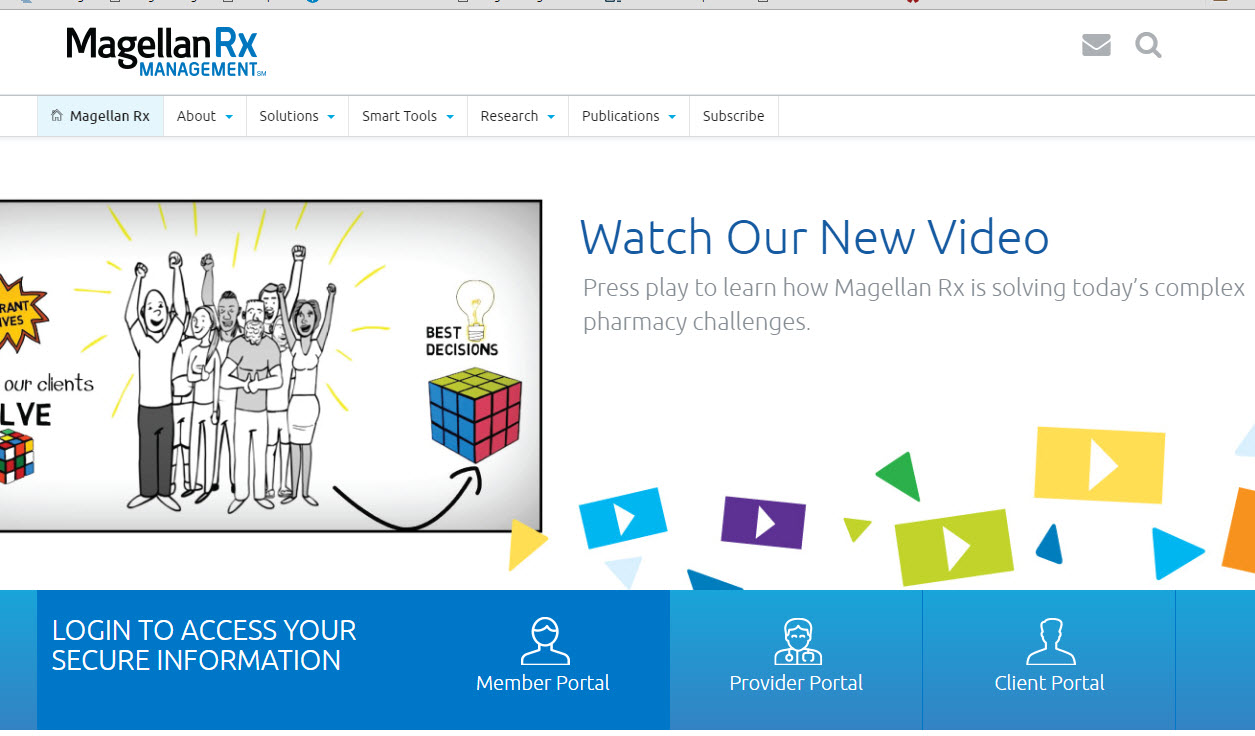Click the home icon beside Magellan Rx
1255x736 pixels.
57,116
